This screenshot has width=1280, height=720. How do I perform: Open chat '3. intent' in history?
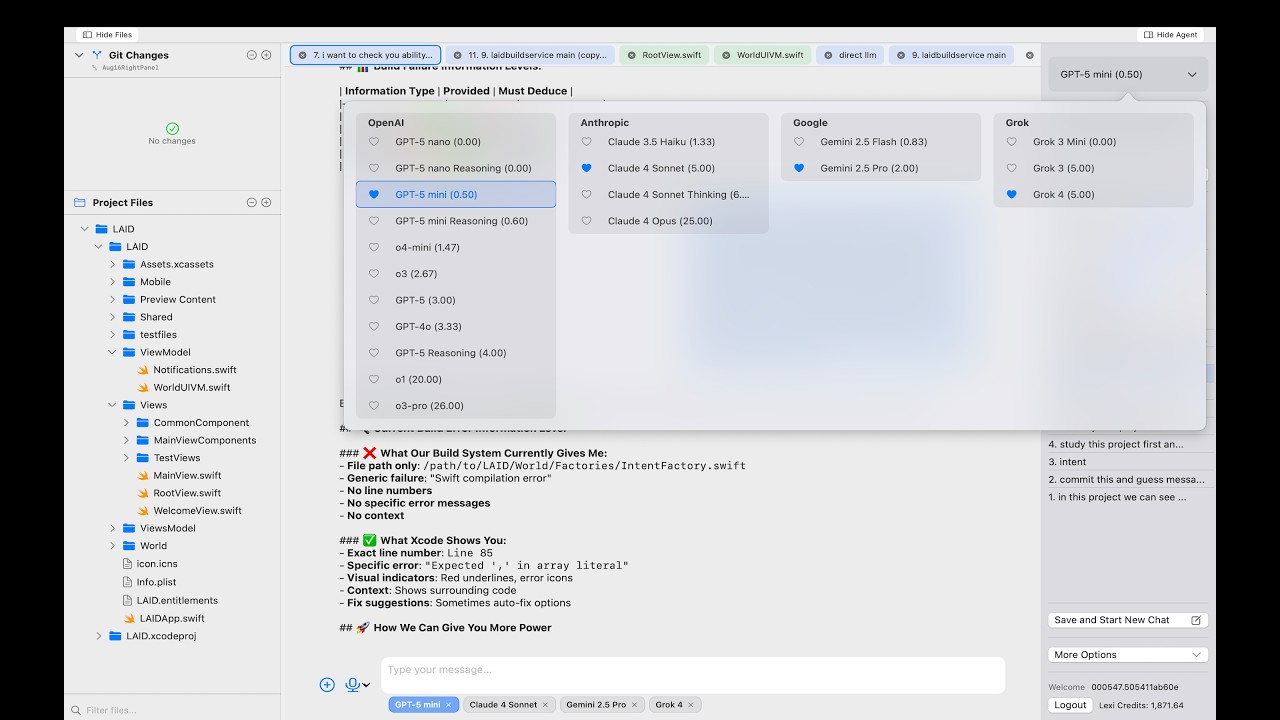(1067, 462)
